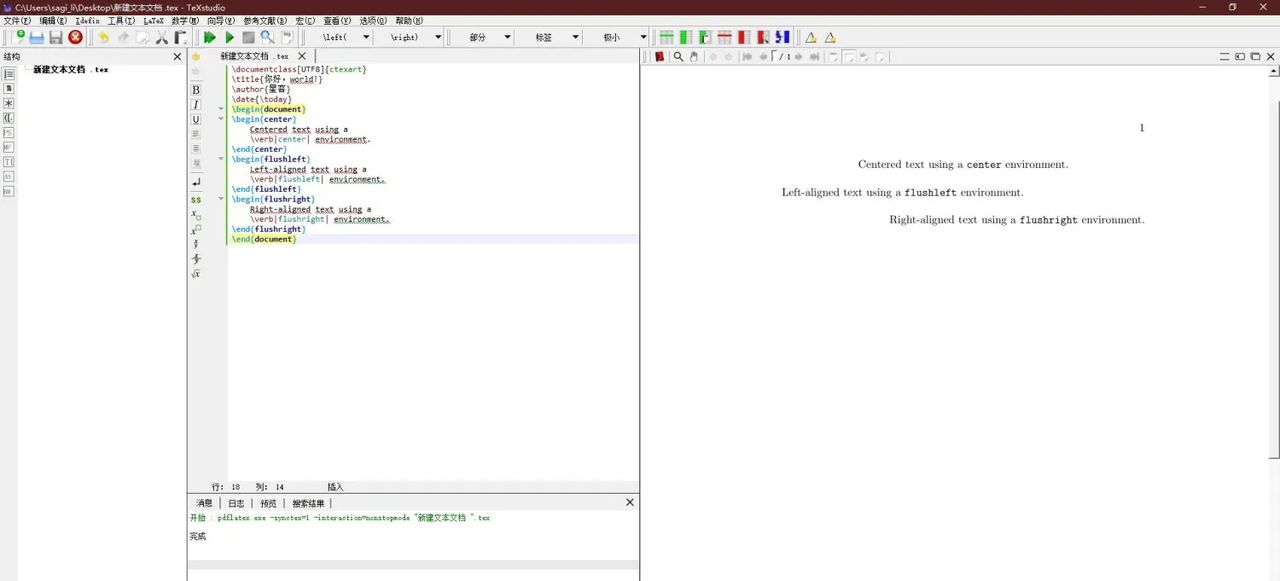Click the Save file floppy icon
This screenshot has width=1280, height=581.
pyautogui.click(x=56, y=37)
